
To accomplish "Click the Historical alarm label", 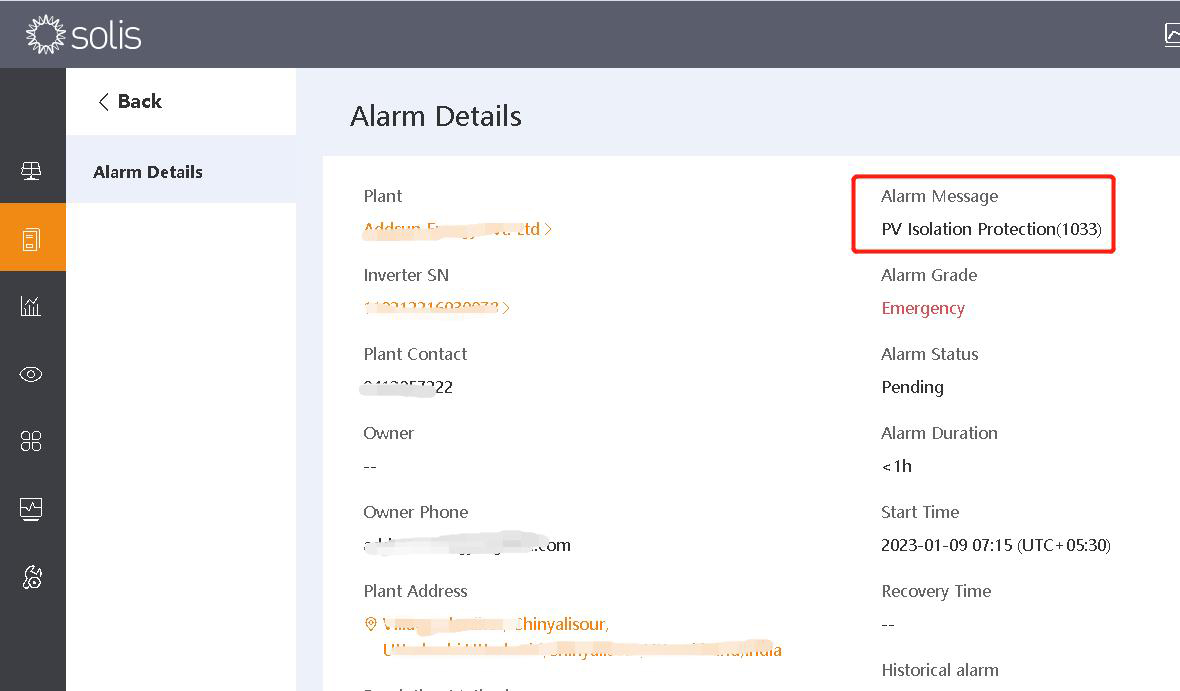I will tap(940, 670).
